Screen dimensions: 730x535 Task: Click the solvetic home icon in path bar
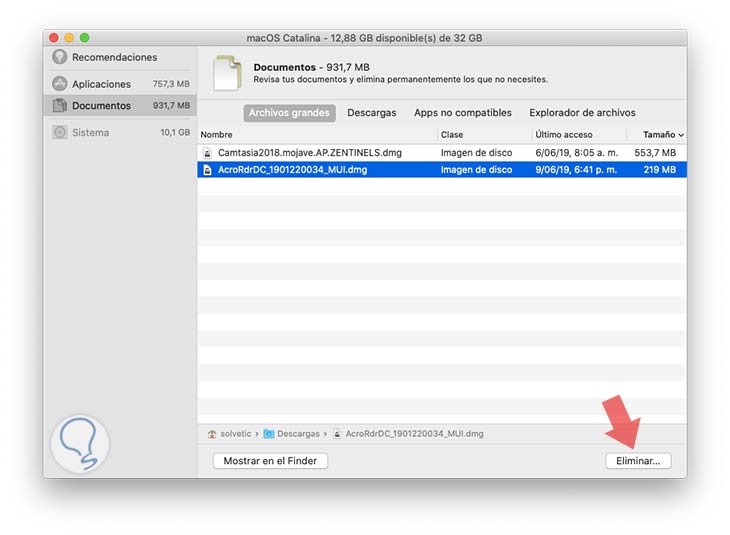click(212, 434)
